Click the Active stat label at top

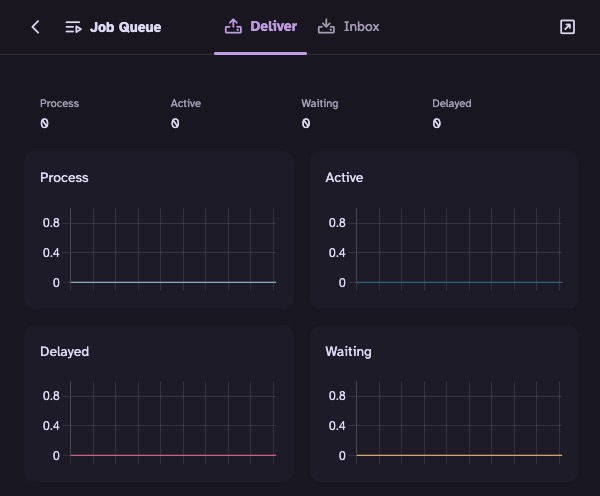tap(186, 103)
